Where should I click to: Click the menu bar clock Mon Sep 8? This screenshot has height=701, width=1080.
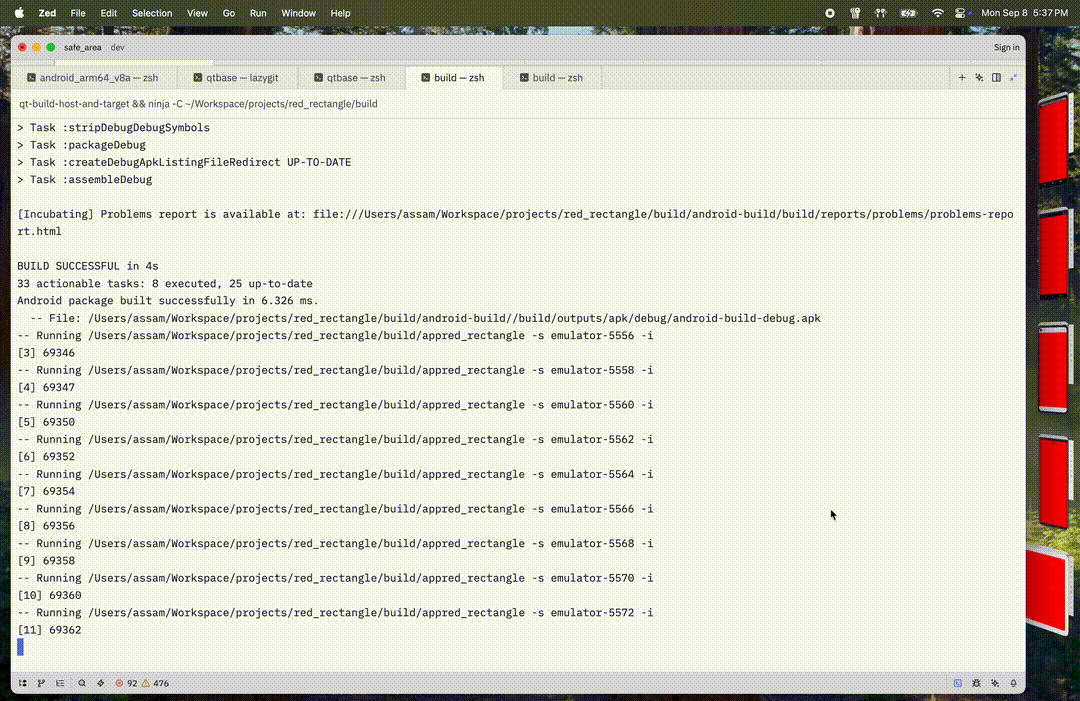[1024, 13]
